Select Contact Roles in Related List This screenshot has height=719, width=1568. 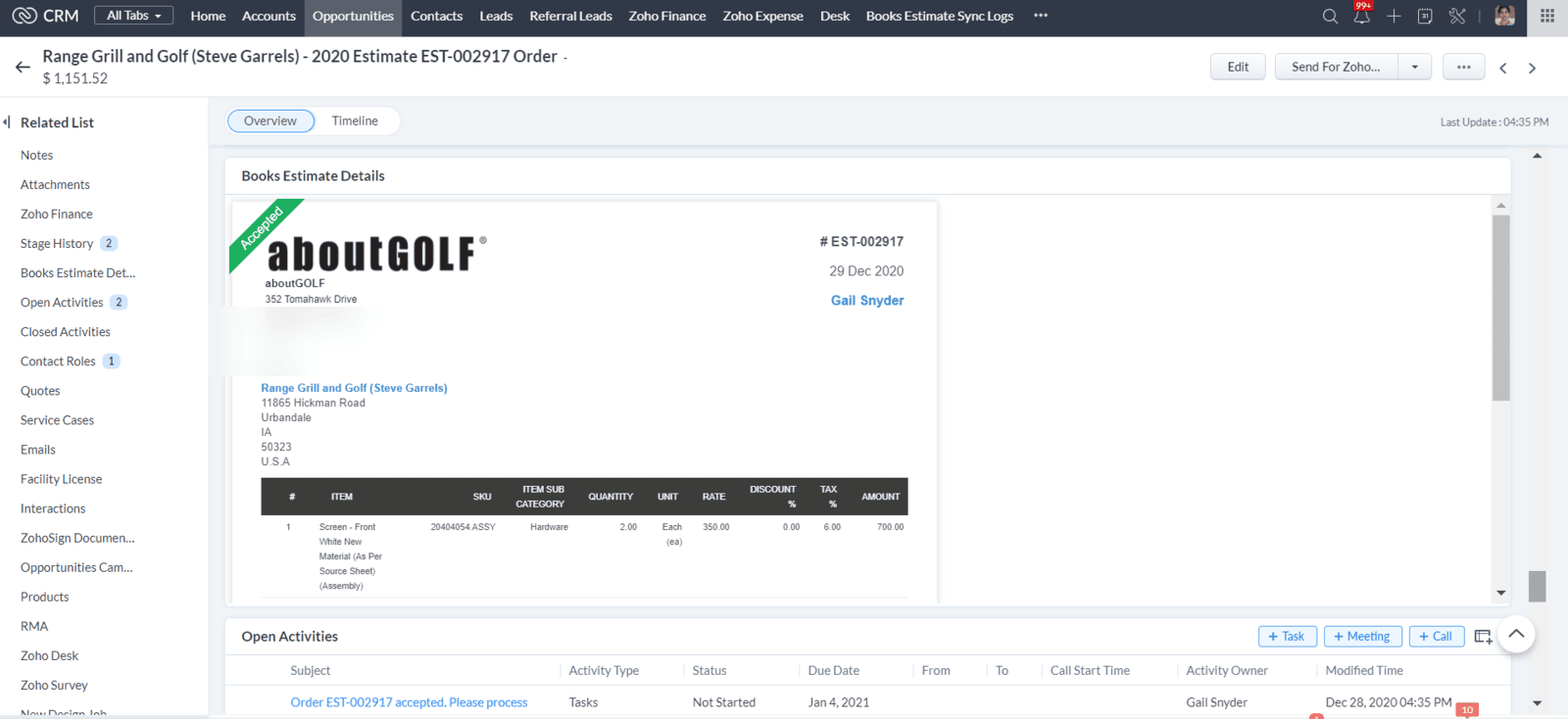(x=58, y=360)
